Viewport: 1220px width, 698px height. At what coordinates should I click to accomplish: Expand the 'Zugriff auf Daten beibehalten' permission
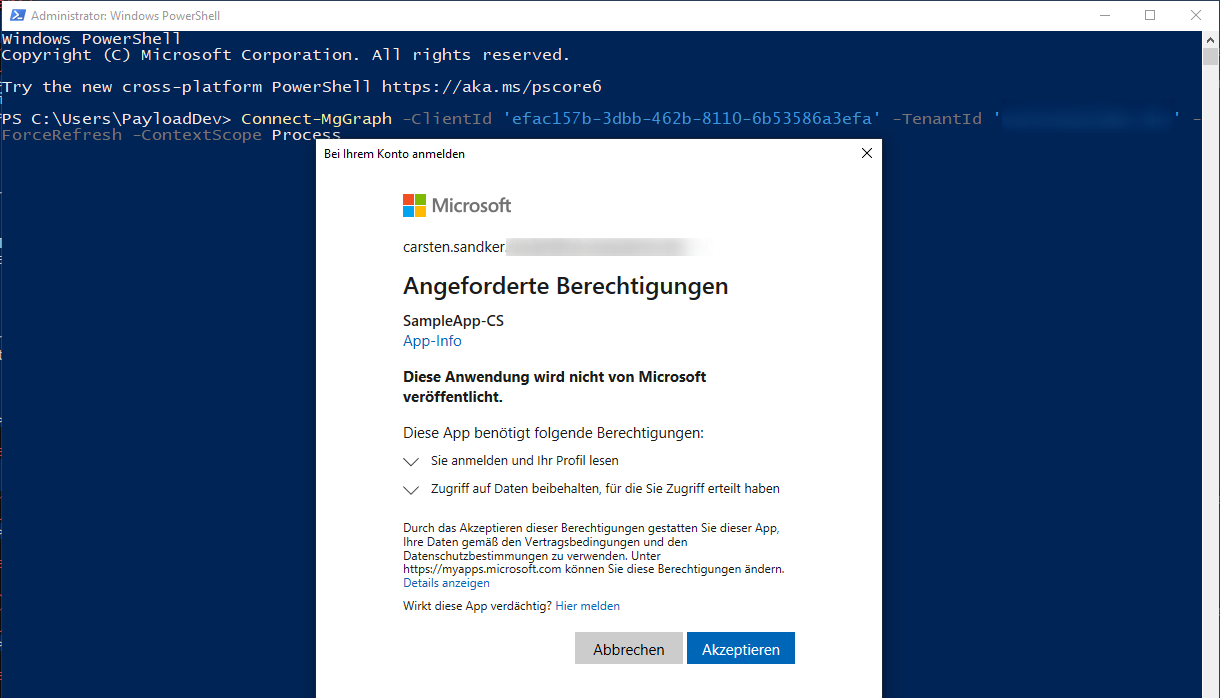[411, 490]
